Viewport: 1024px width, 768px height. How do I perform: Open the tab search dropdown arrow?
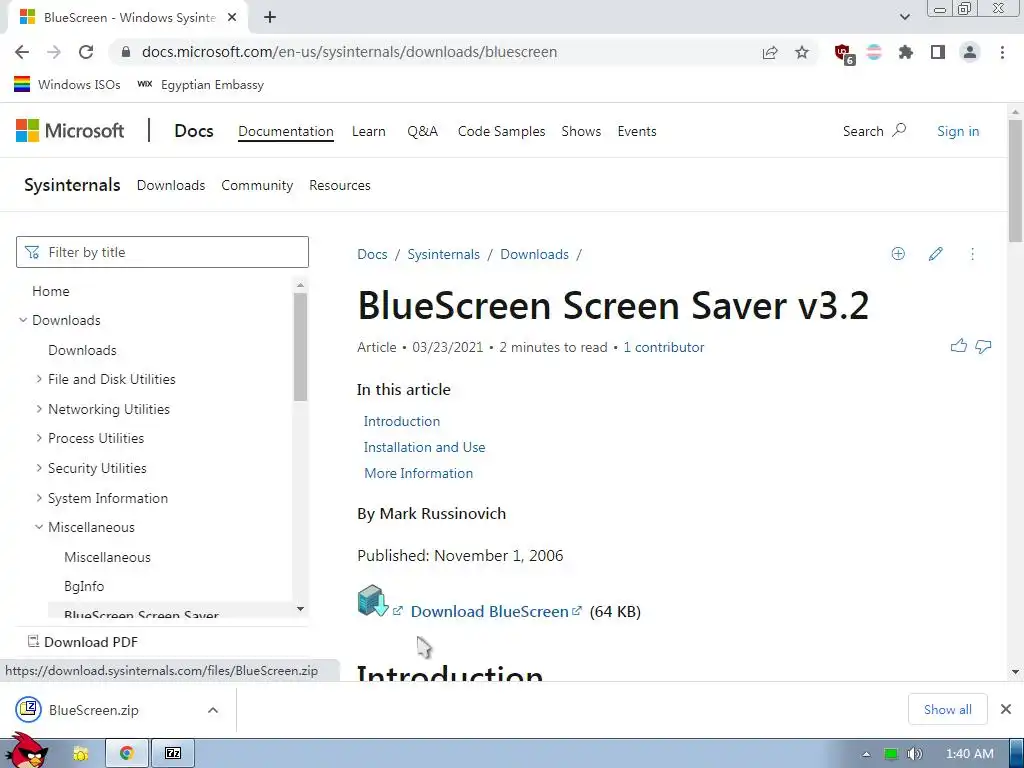pos(904,18)
